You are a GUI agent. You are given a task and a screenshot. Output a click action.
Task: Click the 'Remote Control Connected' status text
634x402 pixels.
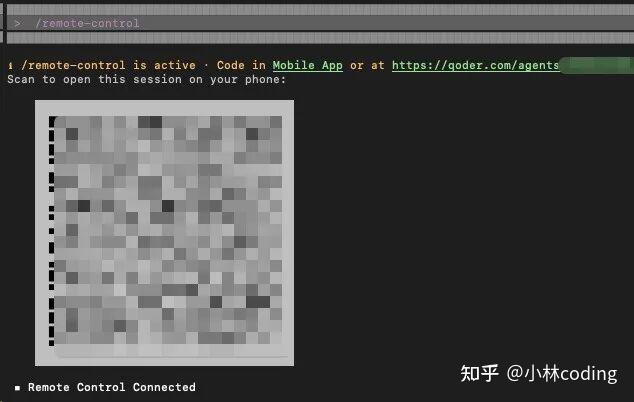pos(112,387)
